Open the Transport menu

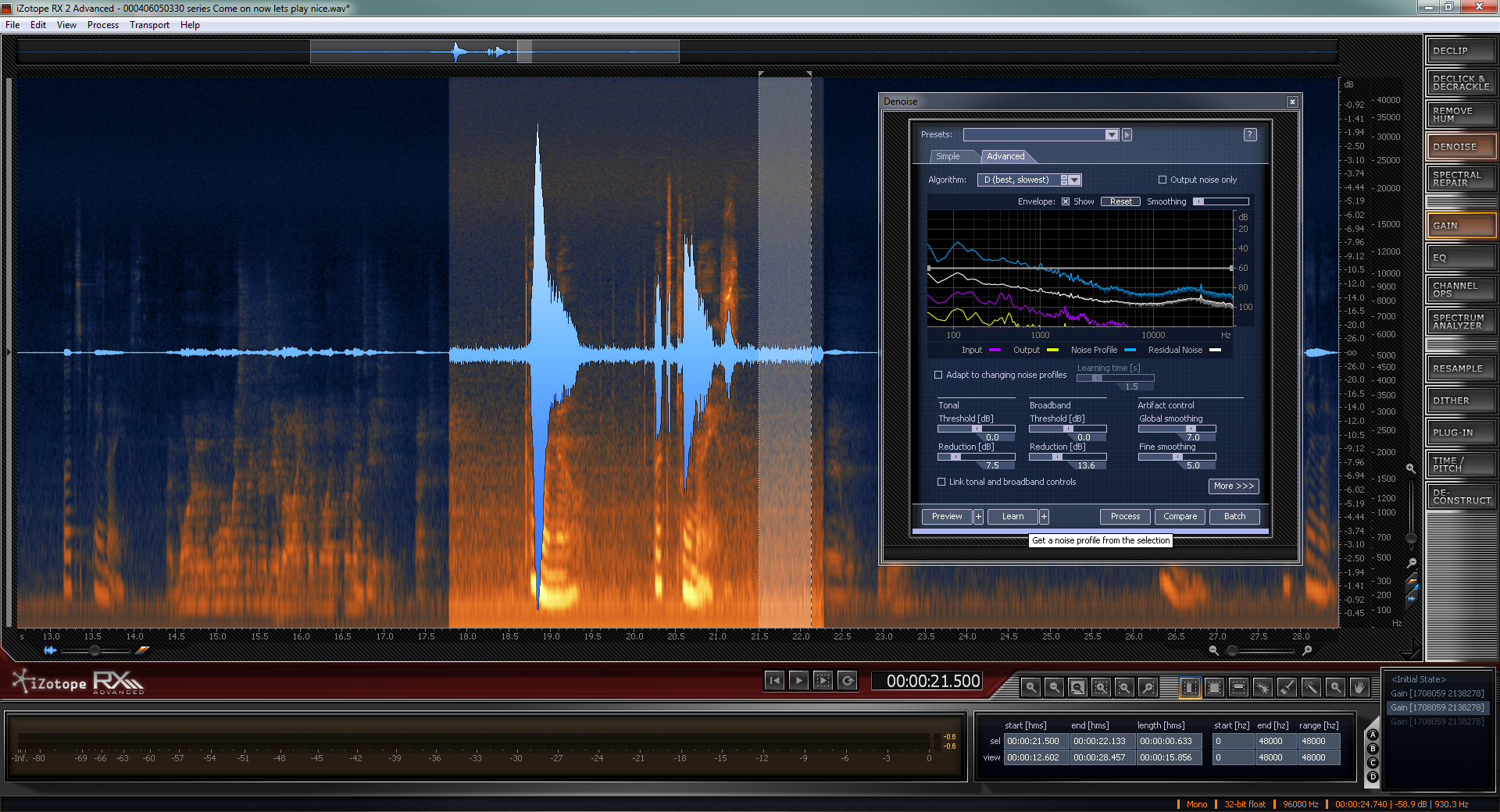tap(149, 25)
